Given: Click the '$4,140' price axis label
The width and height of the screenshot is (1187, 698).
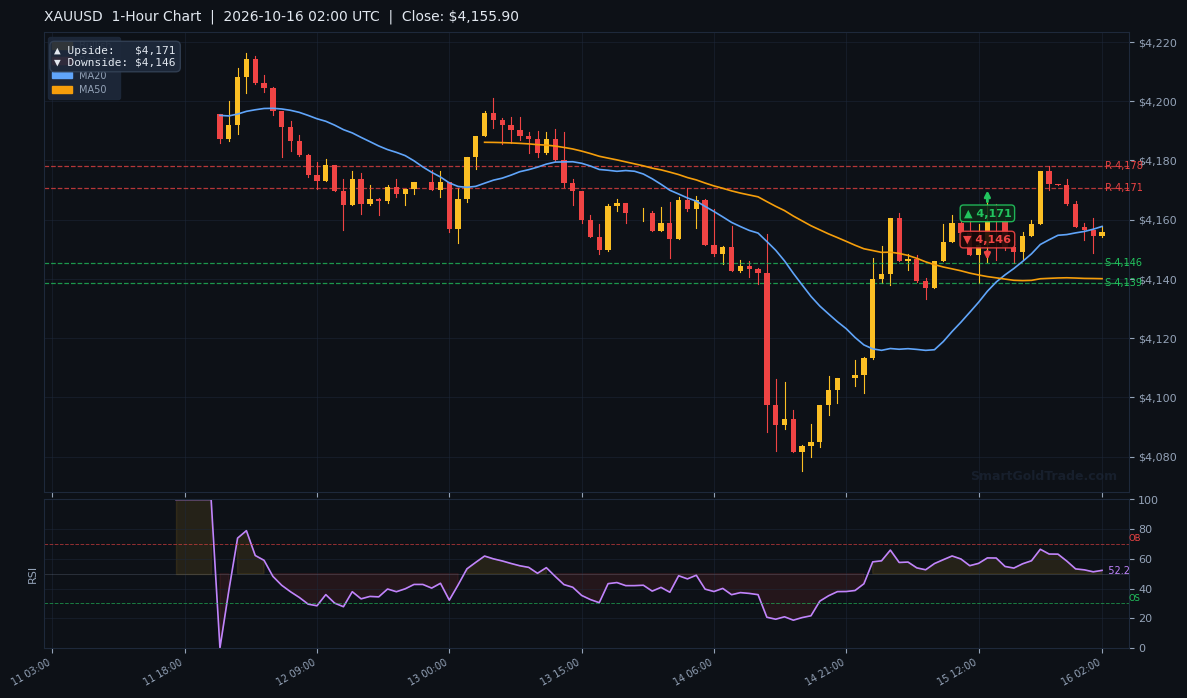Looking at the screenshot, I should pyautogui.click(x=1157, y=280).
